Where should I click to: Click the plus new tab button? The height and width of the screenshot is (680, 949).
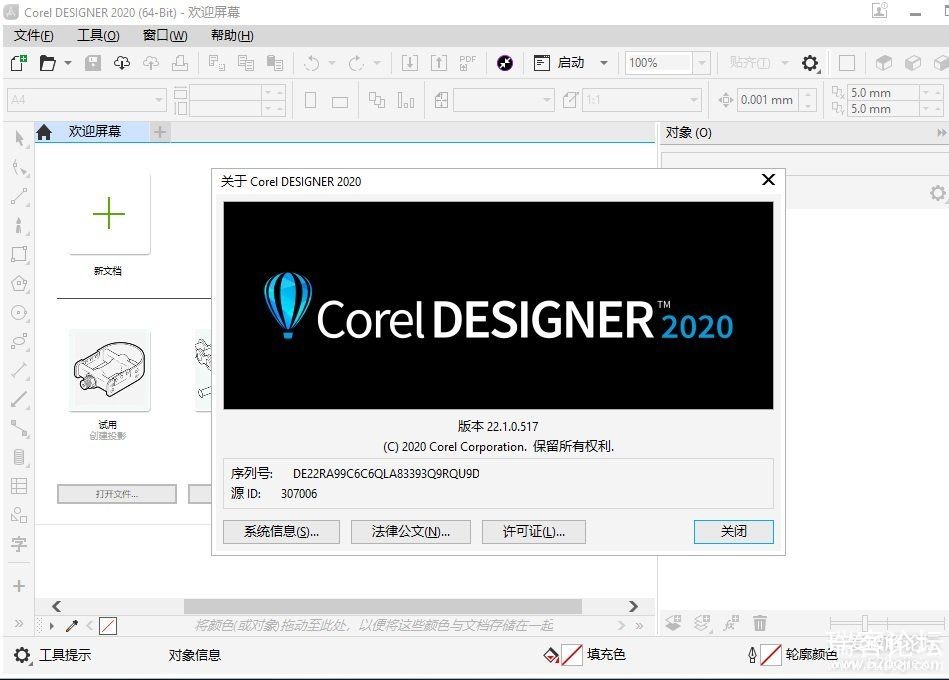[x=160, y=132]
